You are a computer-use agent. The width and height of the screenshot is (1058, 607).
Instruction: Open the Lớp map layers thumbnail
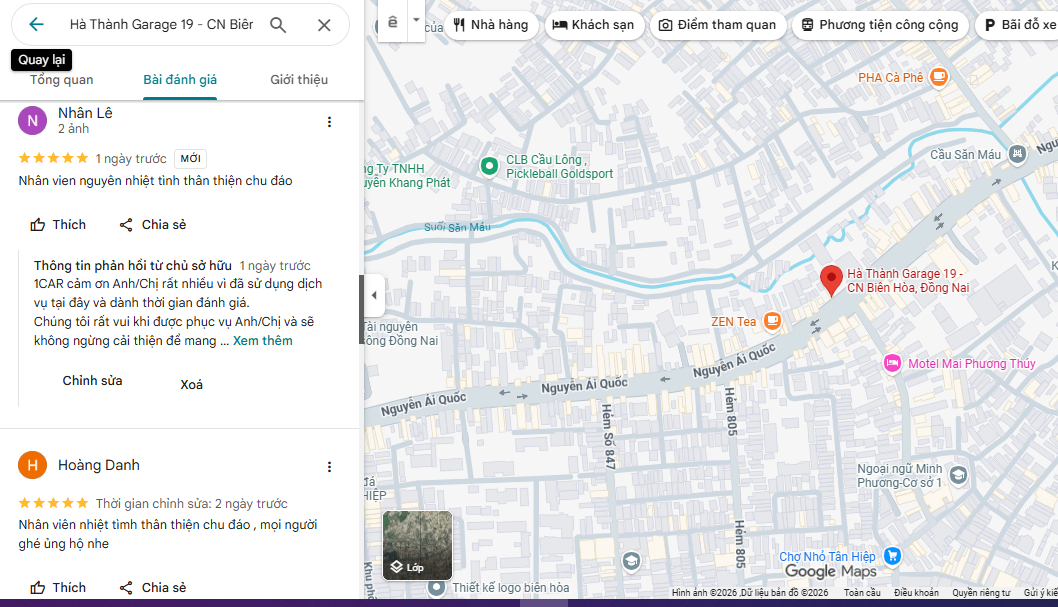(417, 545)
